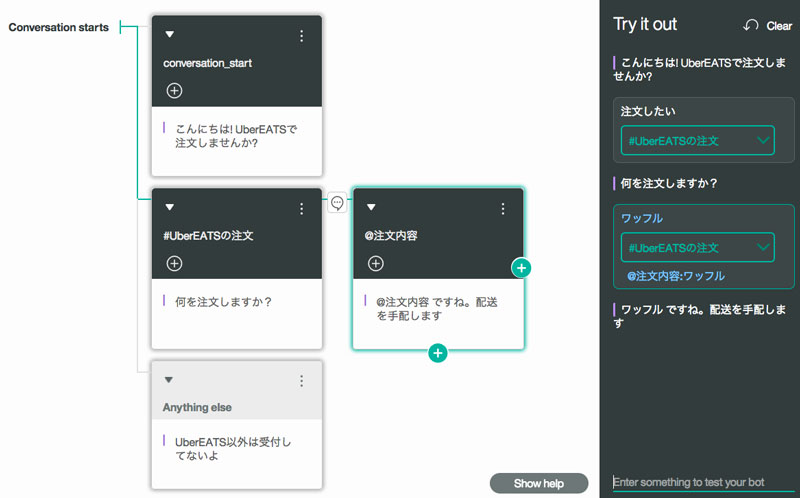Collapse the @注文内容 node triangle
The height and width of the screenshot is (498, 800).
(x=371, y=207)
